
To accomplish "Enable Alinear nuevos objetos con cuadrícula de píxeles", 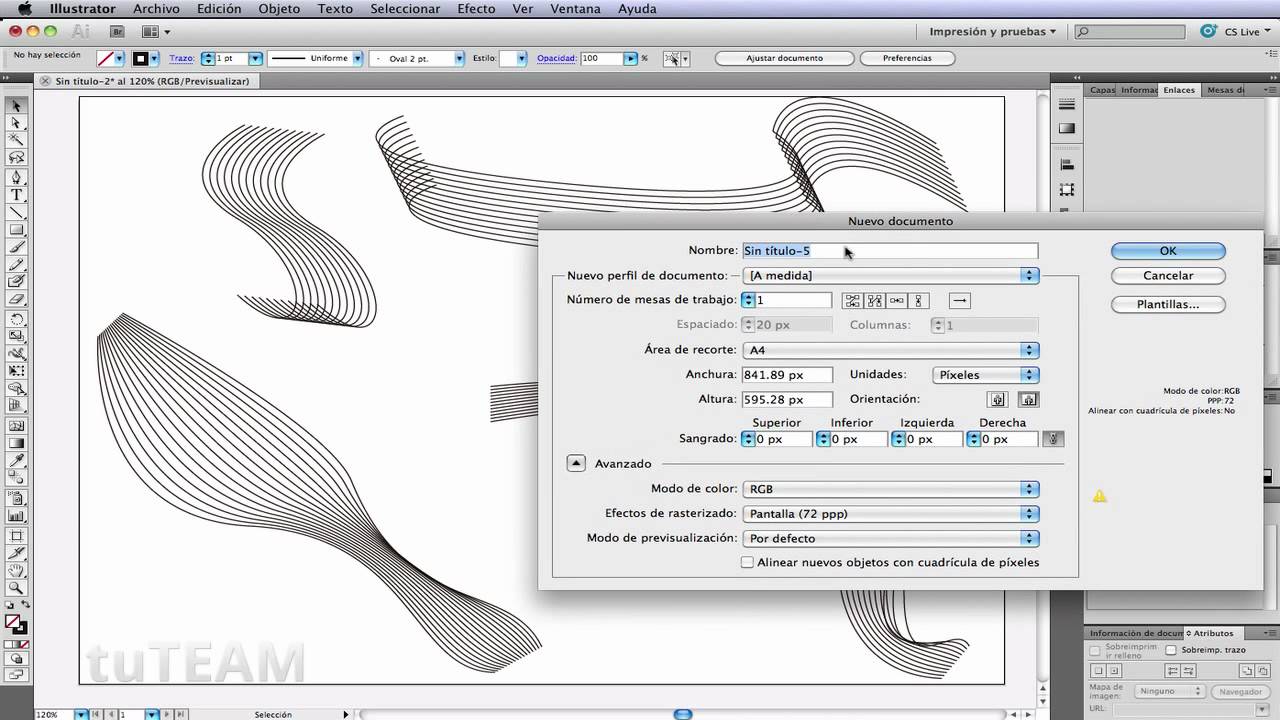I will (747, 563).
